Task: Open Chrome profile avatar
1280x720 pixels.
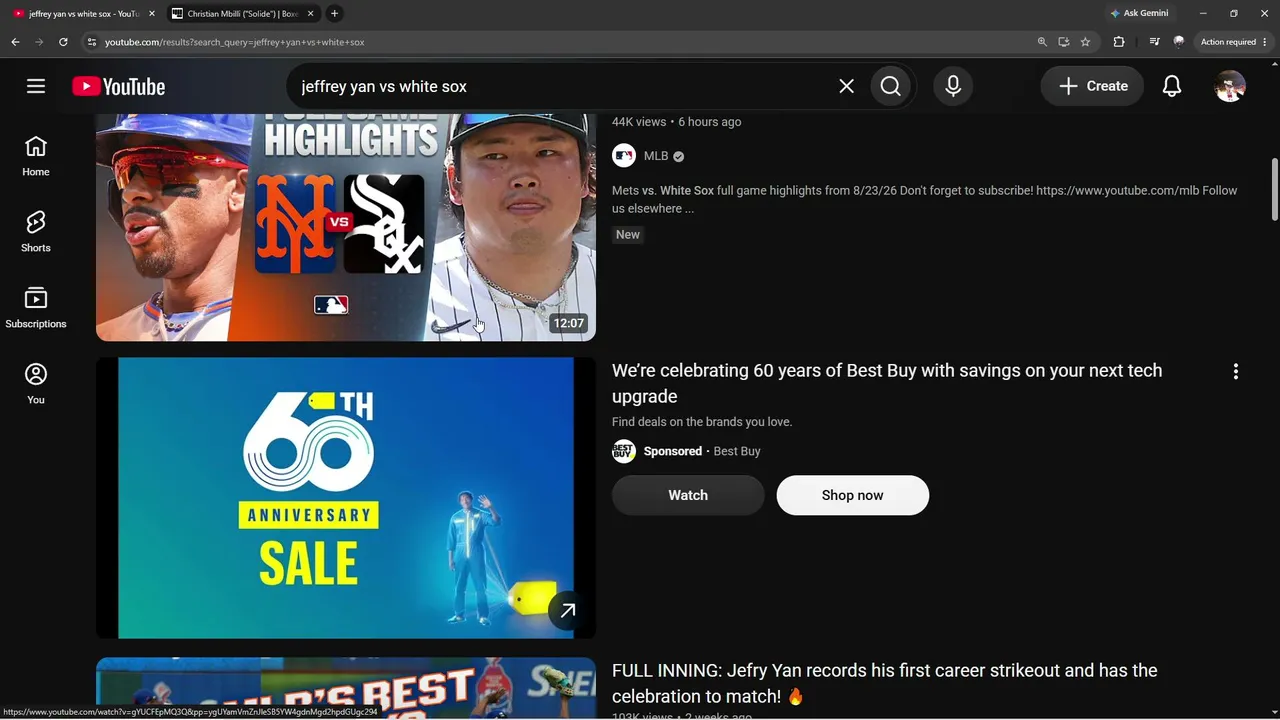Action: (1179, 42)
